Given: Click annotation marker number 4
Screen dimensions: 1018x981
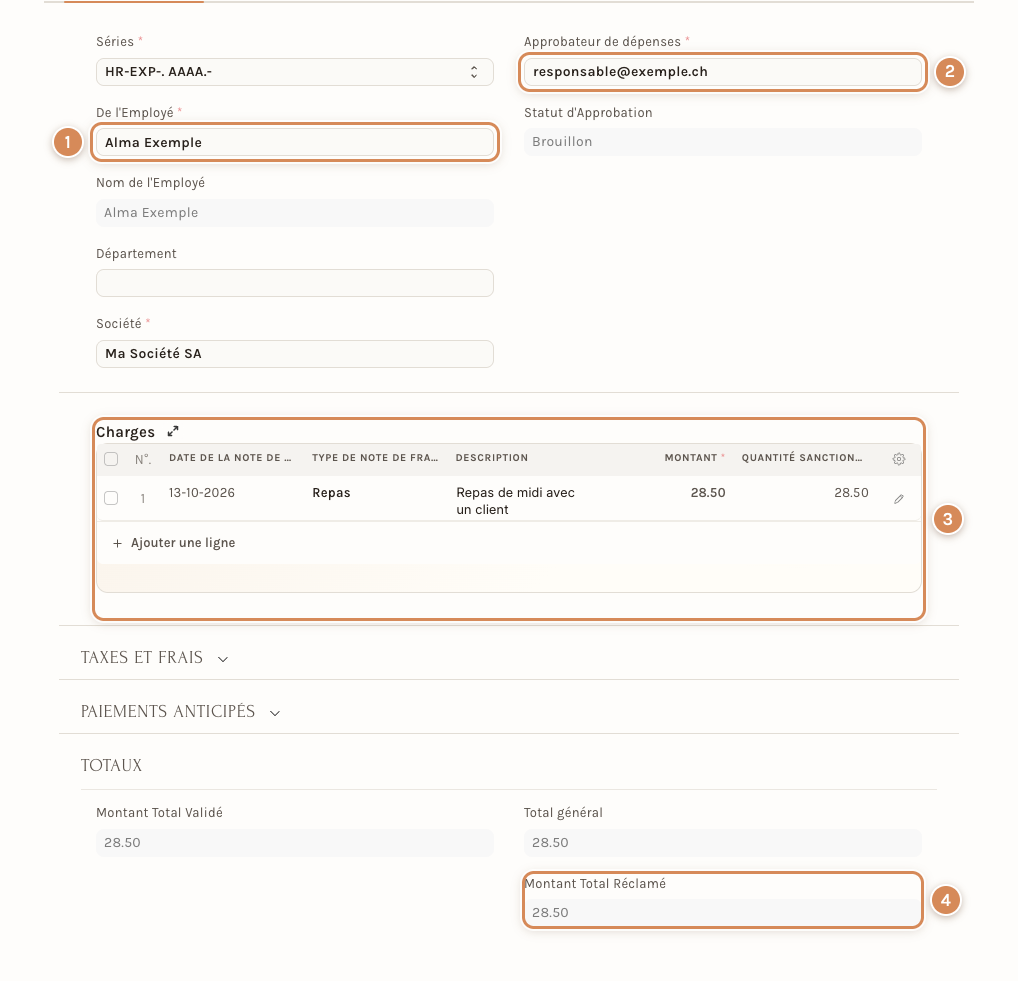Looking at the screenshot, I should point(945,900).
